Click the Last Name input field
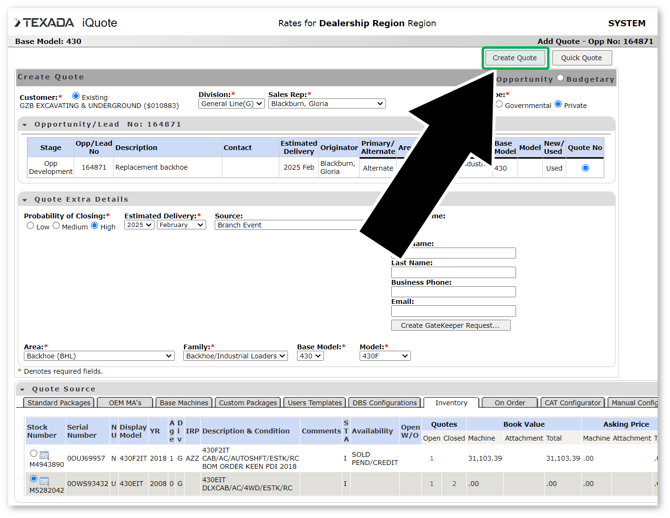This screenshot has height=518, width=670. [453, 272]
